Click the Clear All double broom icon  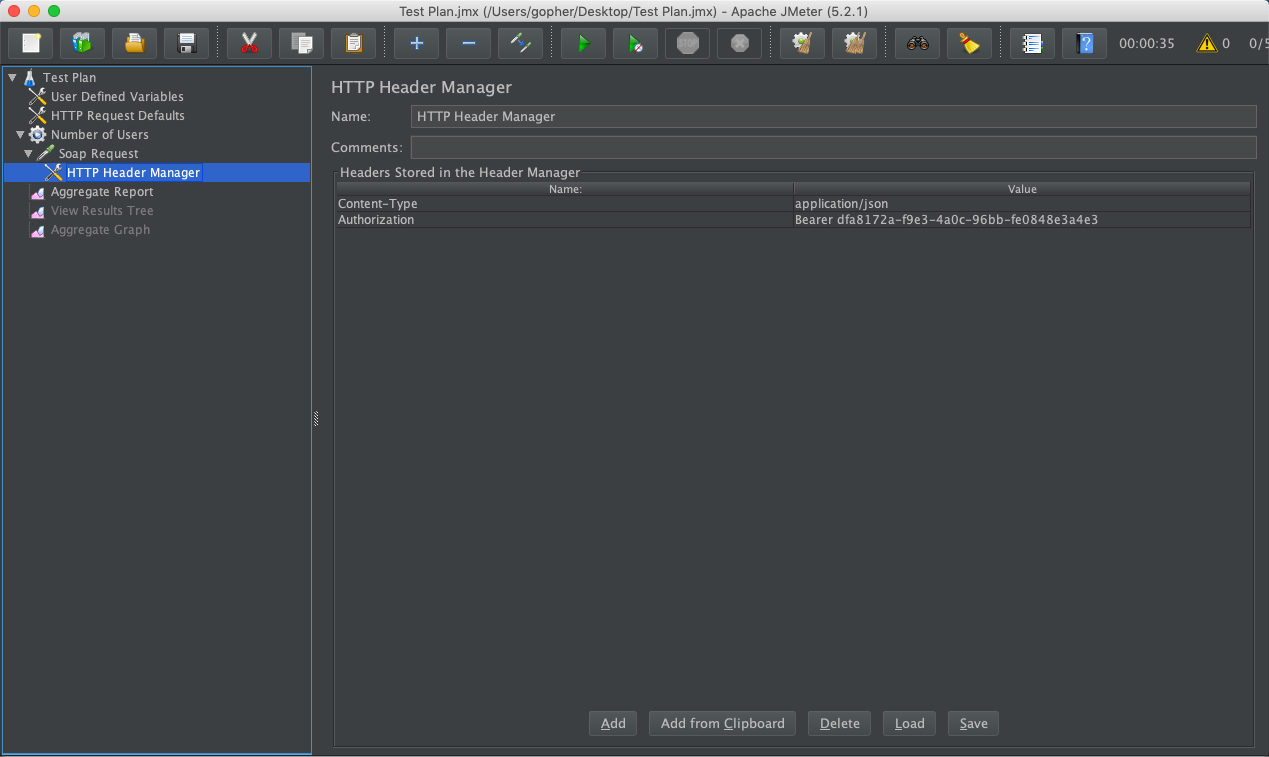tap(854, 43)
